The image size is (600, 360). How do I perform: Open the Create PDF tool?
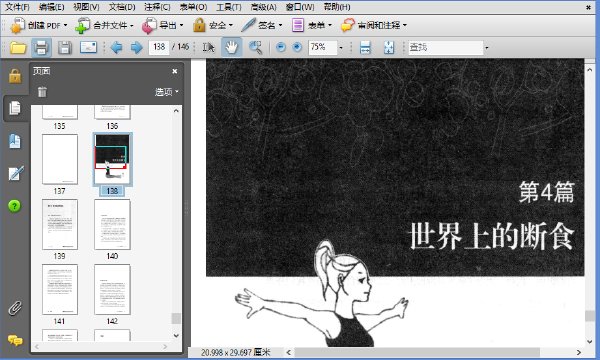[39, 26]
